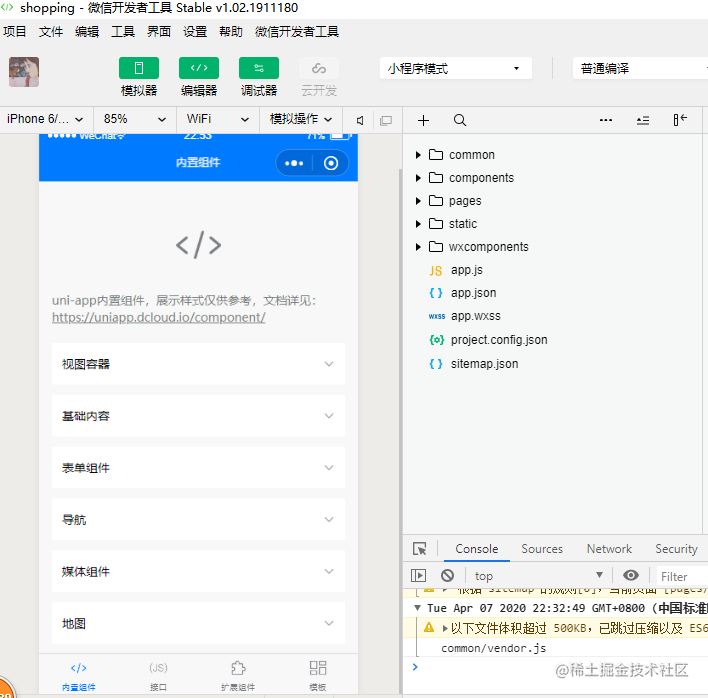Expand the 导航 section
Screen dimensions: 708x698
(x=198, y=520)
